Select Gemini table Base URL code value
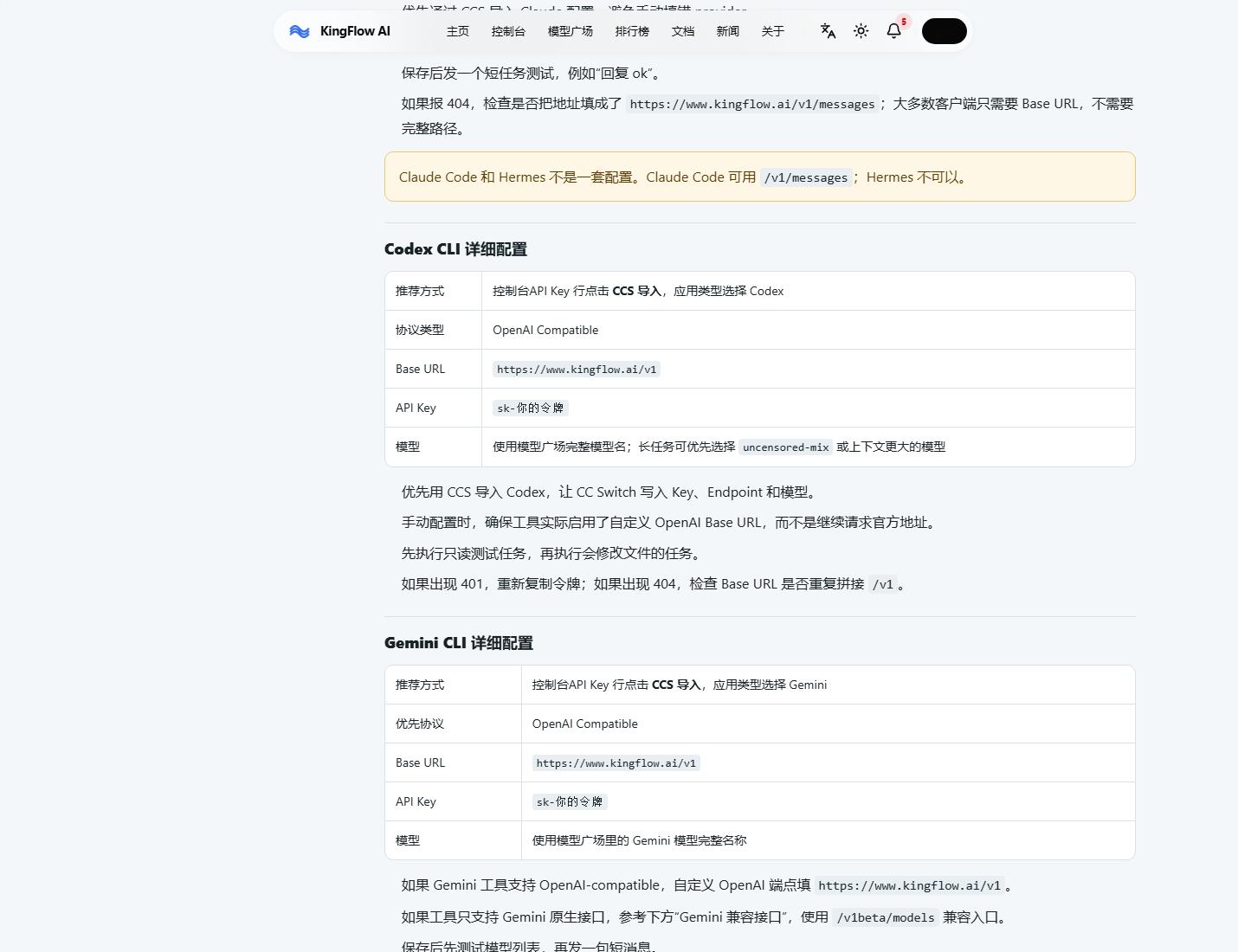Viewport: 1238px width, 952px height. 616,763
